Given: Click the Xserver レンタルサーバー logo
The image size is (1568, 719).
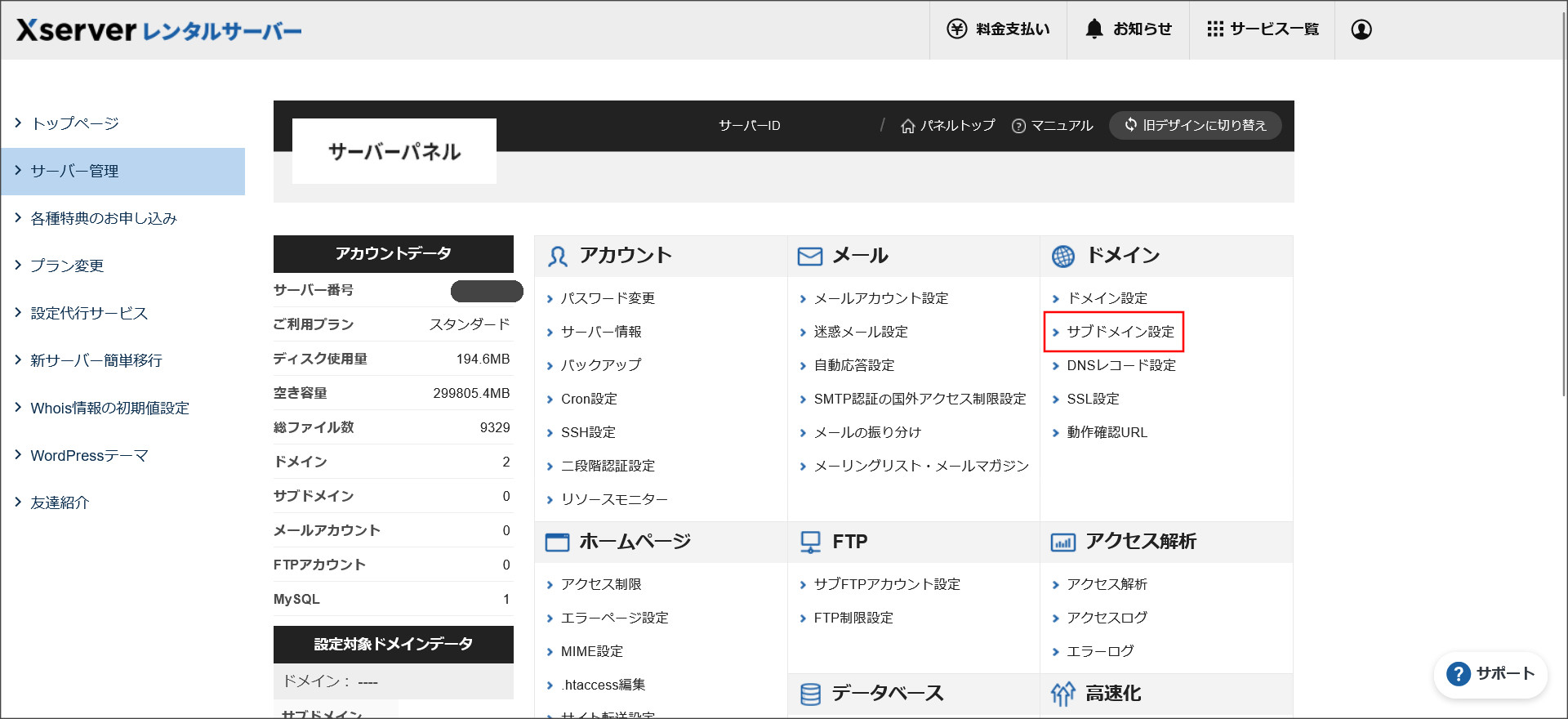Looking at the screenshot, I should [159, 30].
